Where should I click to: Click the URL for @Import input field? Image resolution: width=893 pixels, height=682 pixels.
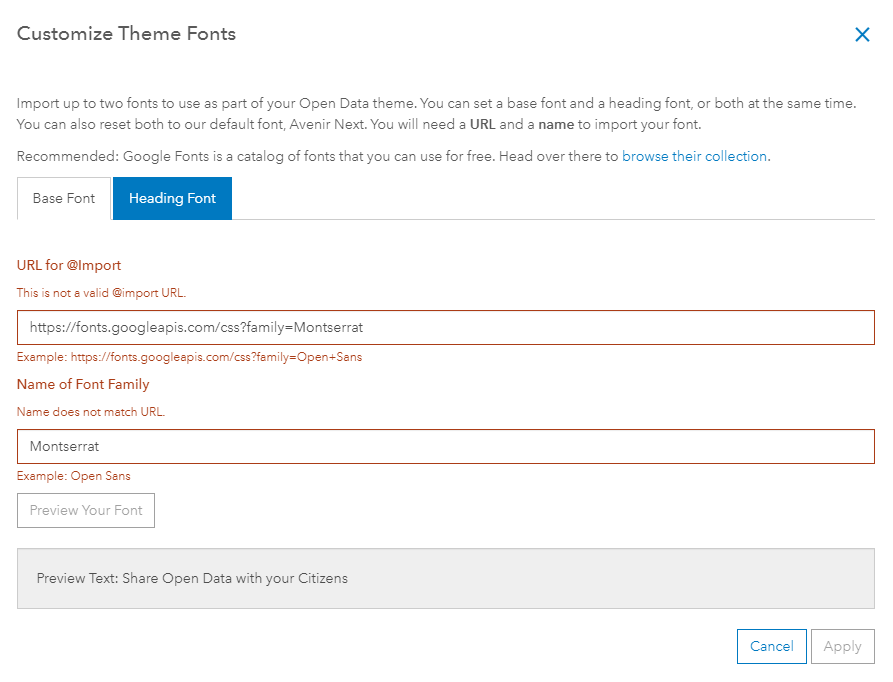445,327
